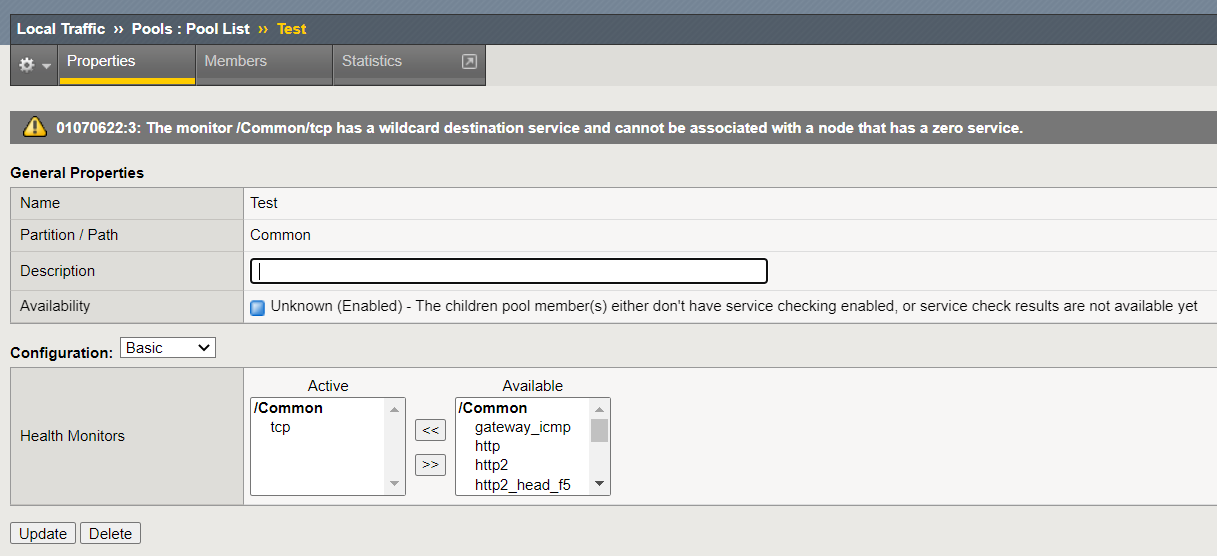Open the gear settings menu
Viewport: 1217px width, 556px height.
click(33, 64)
